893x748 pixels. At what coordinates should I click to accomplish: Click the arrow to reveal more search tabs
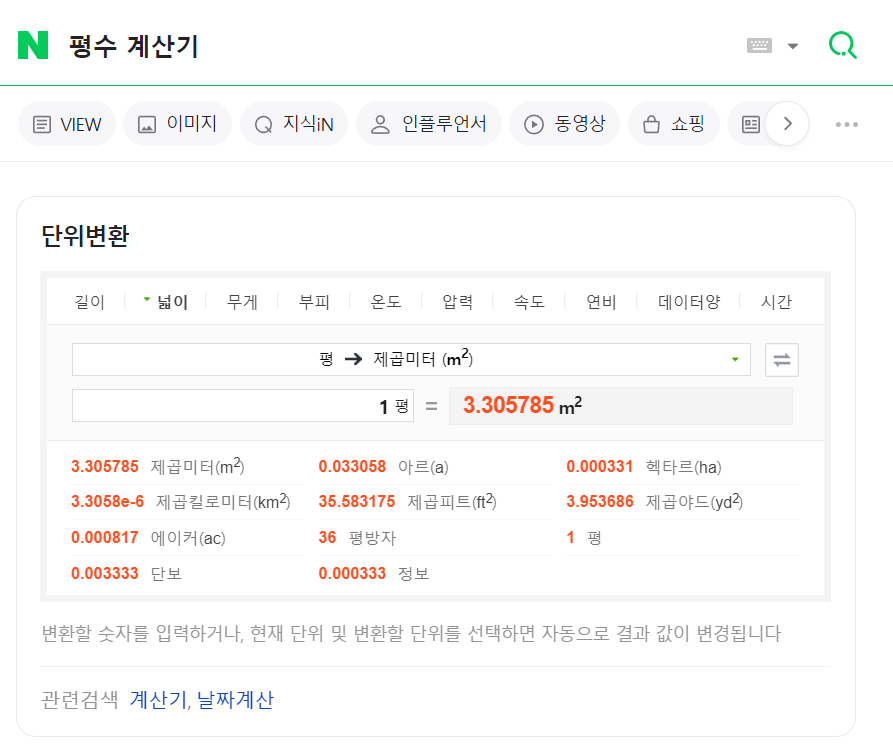[788, 123]
